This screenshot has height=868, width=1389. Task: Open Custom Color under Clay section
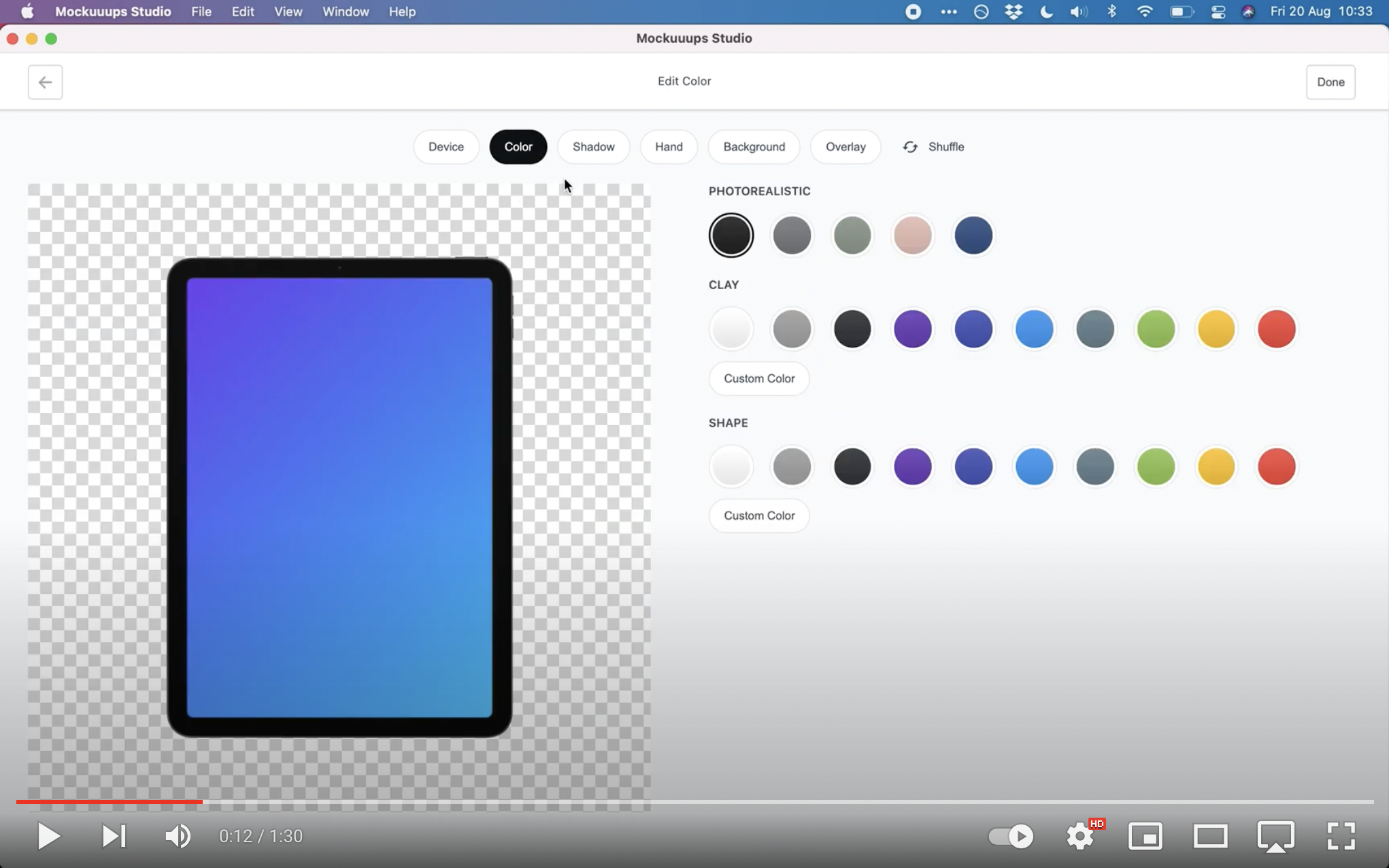click(x=758, y=378)
